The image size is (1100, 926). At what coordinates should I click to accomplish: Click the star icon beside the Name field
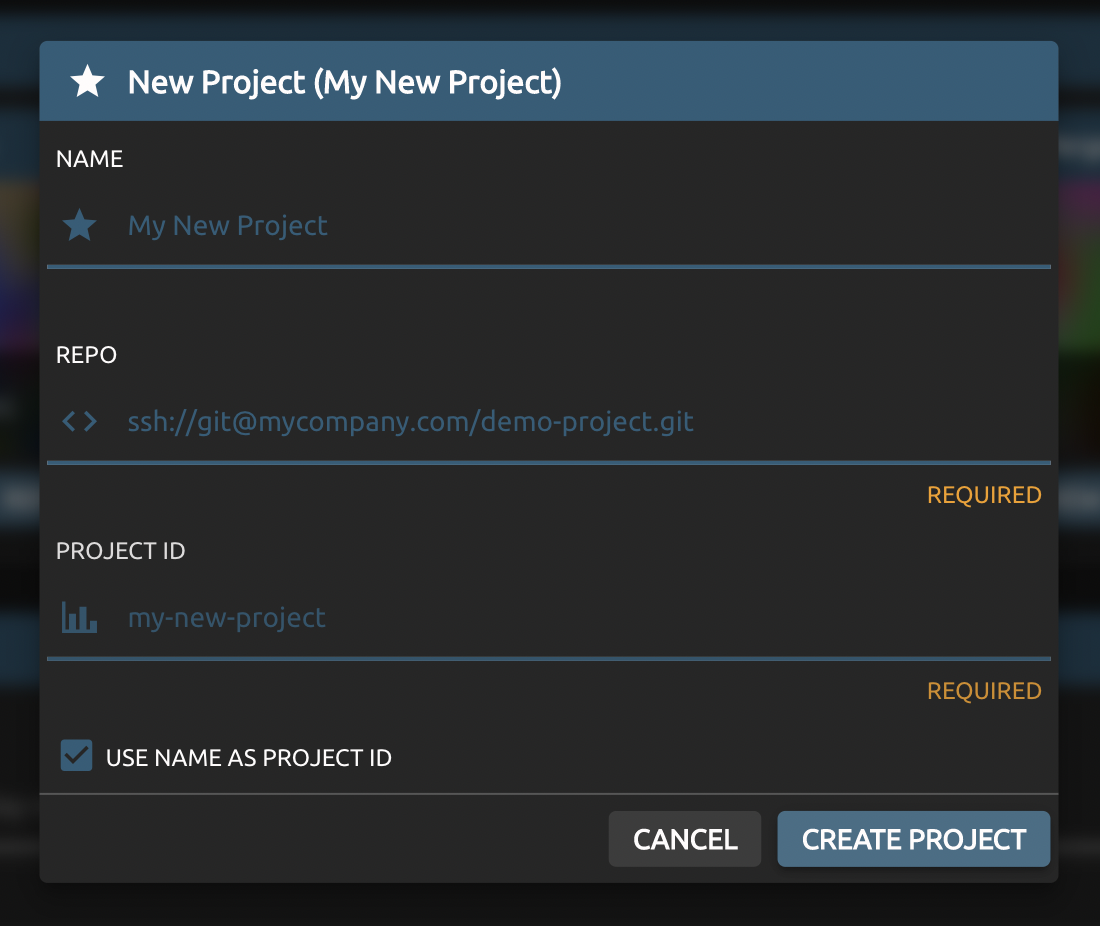(x=80, y=226)
